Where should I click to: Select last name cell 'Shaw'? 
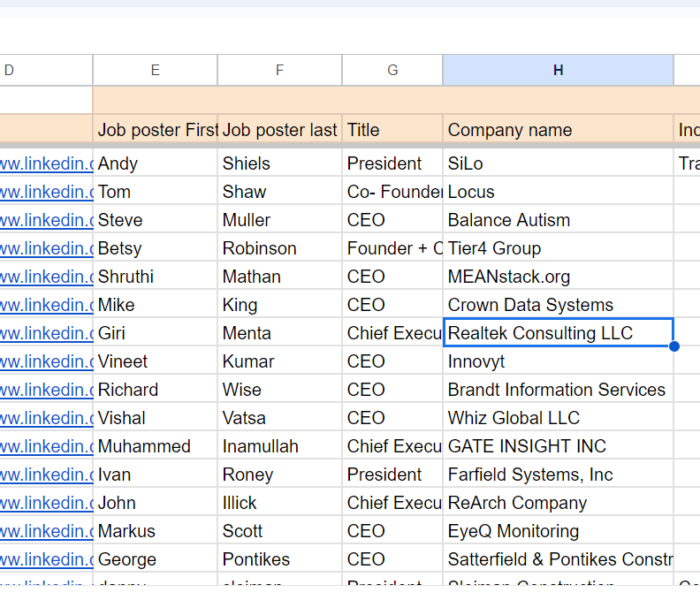click(279, 192)
